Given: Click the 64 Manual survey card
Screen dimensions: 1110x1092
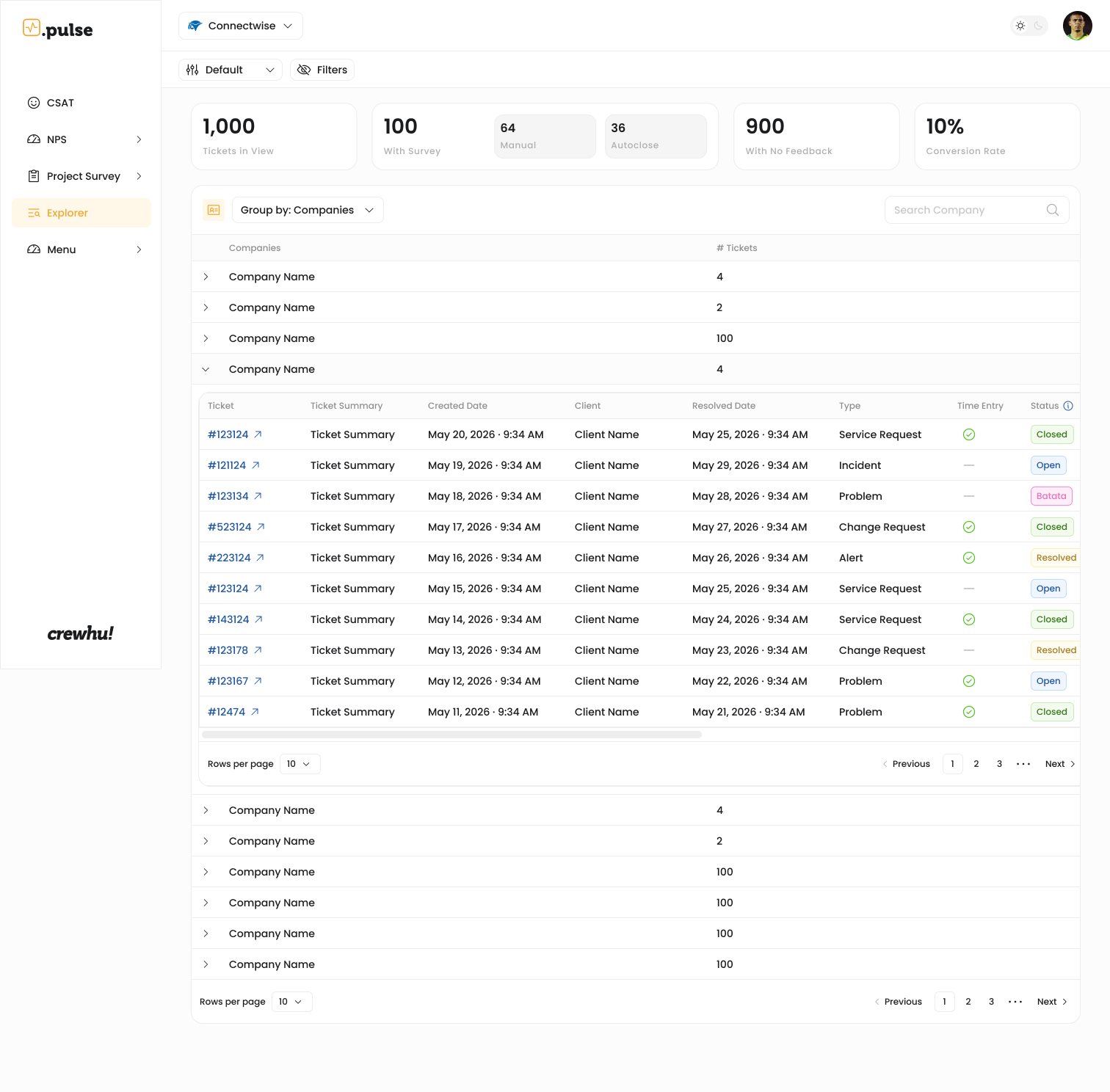Looking at the screenshot, I should click(545, 136).
